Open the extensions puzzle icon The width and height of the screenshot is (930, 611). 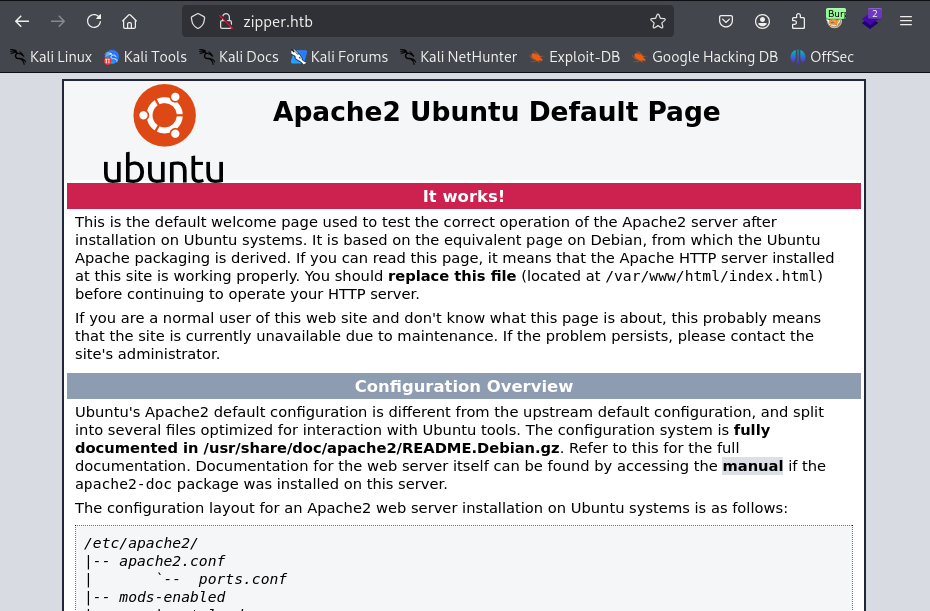[798, 21]
